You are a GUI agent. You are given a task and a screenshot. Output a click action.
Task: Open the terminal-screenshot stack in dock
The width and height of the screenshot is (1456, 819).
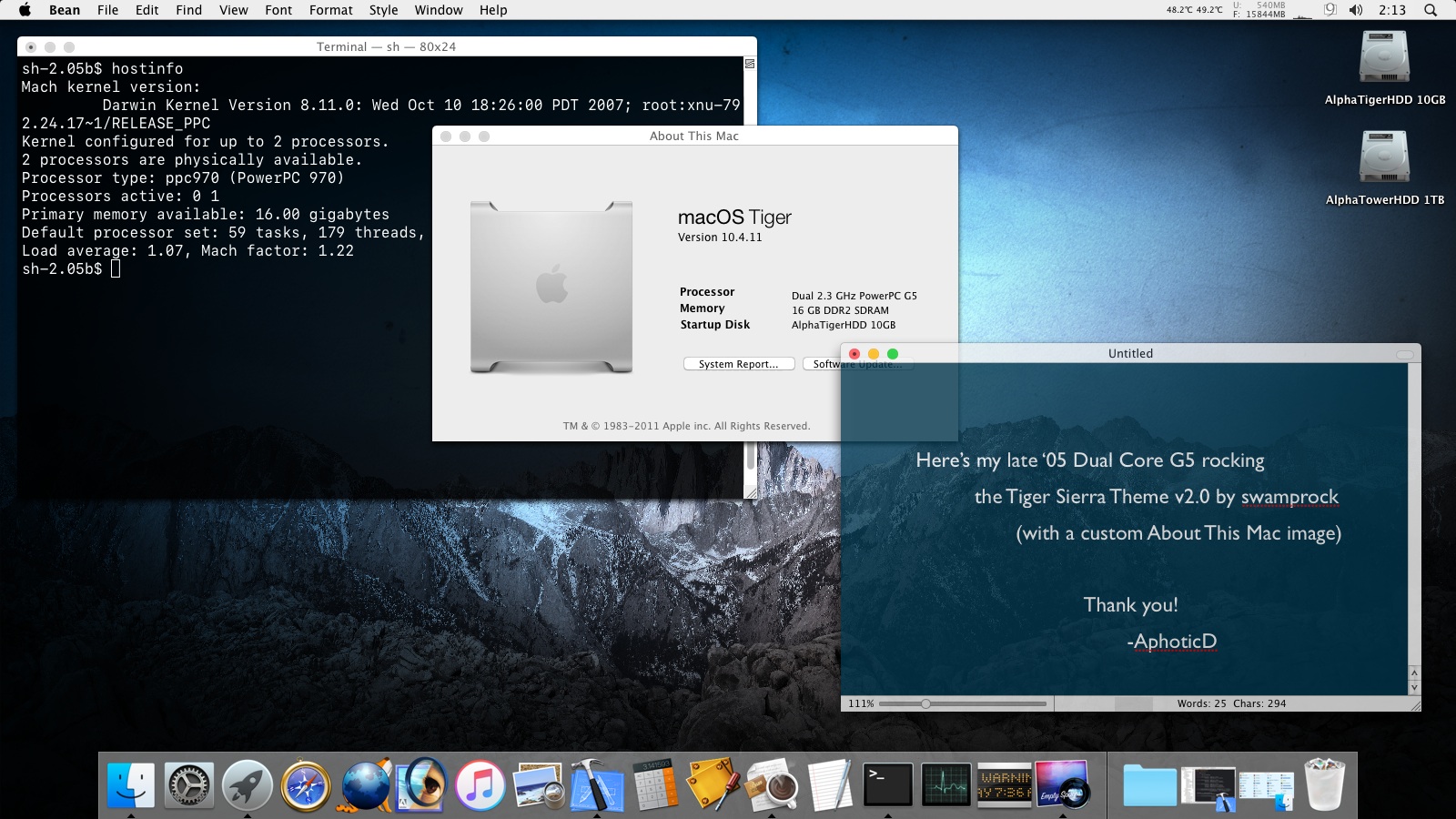coord(1209,787)
